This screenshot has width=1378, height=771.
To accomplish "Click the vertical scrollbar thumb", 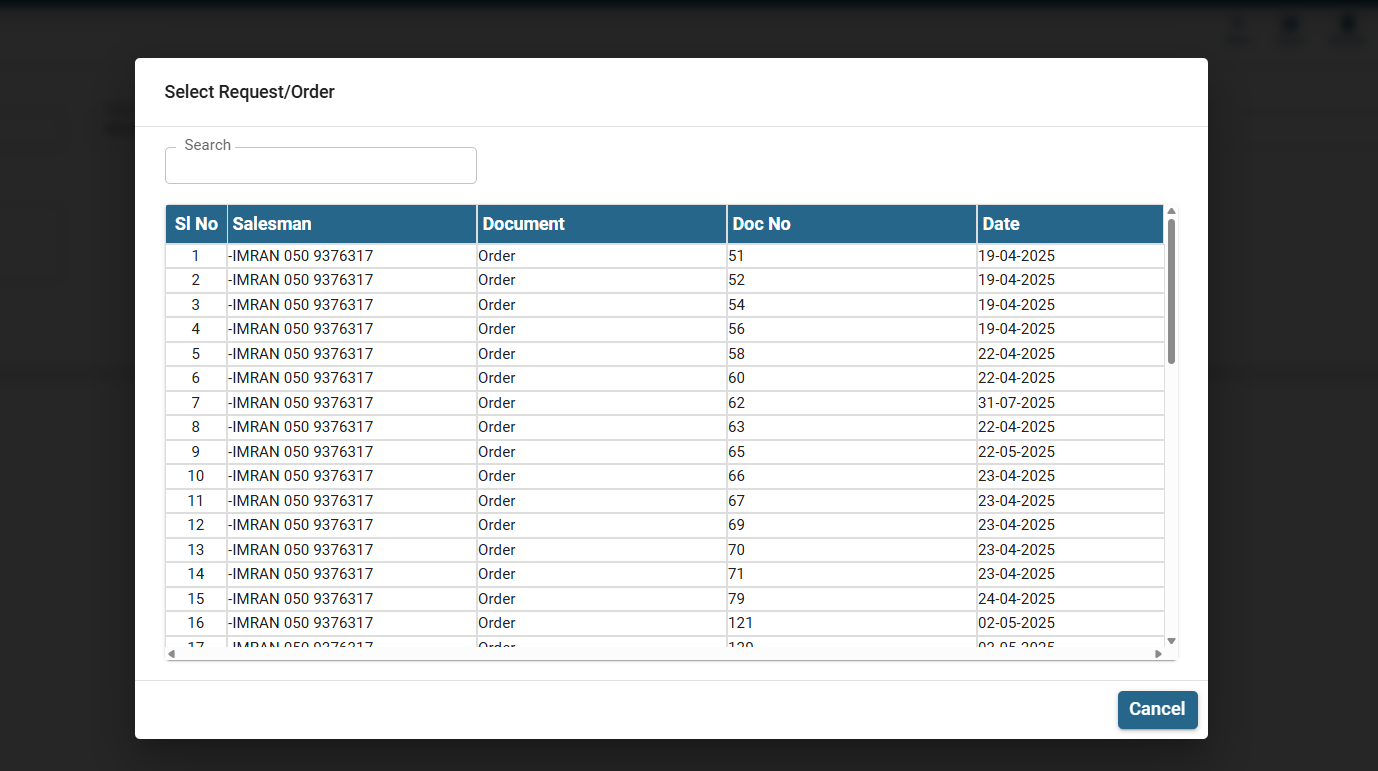I will (1171, 290).
